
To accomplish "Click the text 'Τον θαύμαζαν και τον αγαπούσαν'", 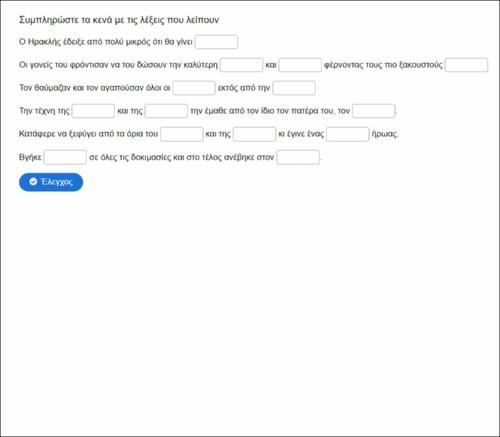I will point(81,88).
